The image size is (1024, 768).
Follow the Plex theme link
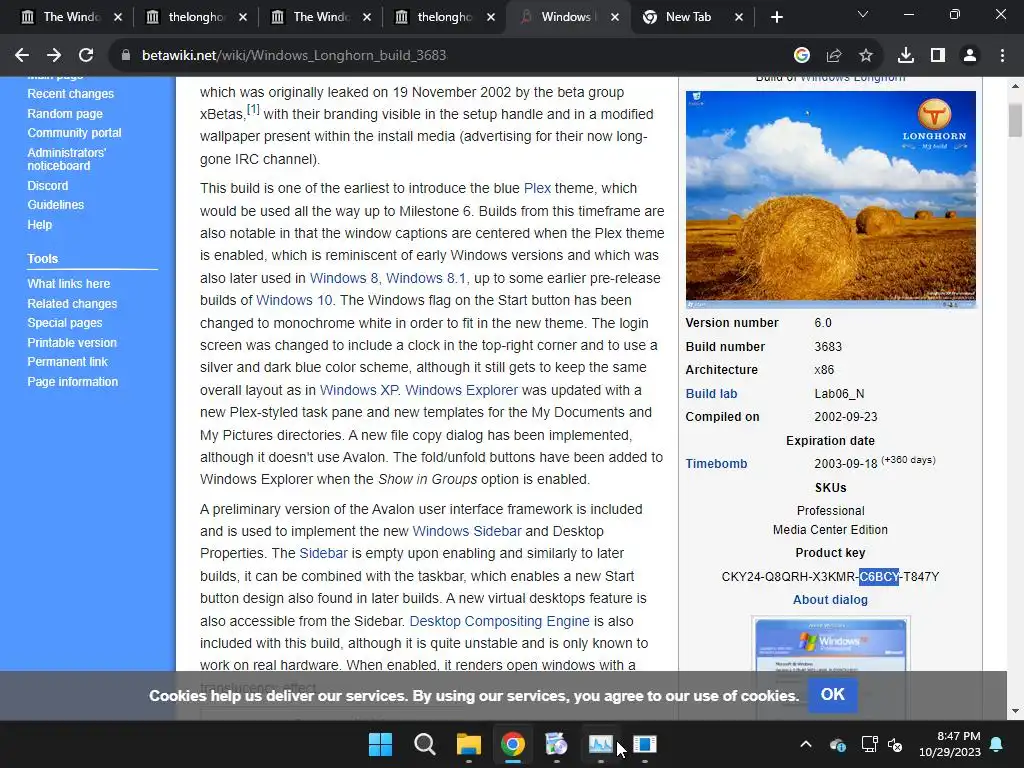click(537, 188)
